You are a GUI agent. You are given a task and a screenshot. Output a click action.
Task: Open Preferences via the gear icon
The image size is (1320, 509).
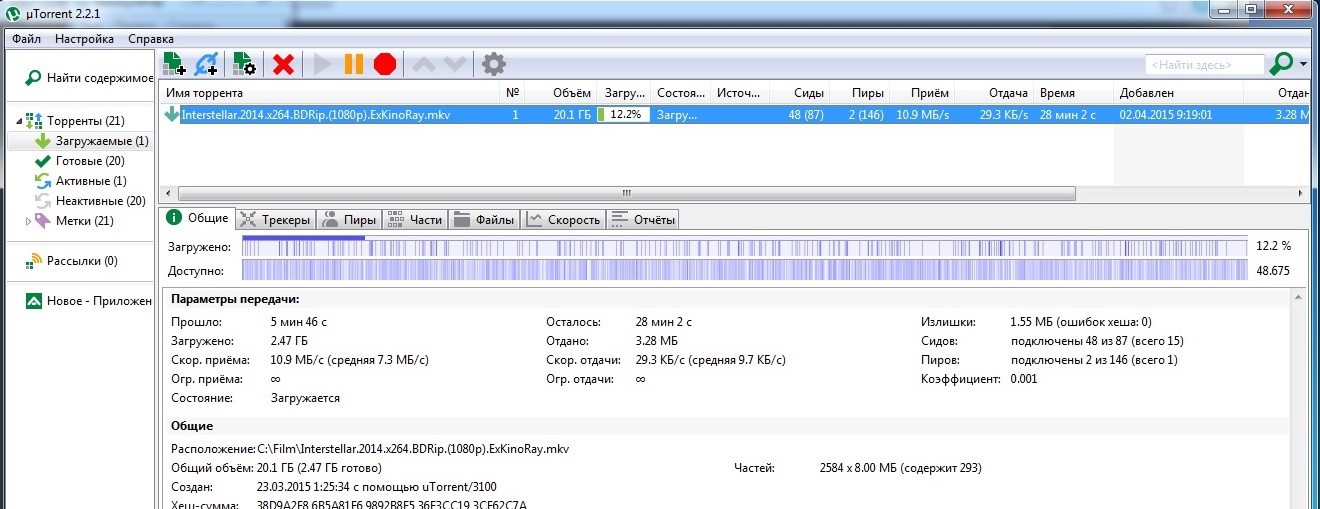(494, 64)
